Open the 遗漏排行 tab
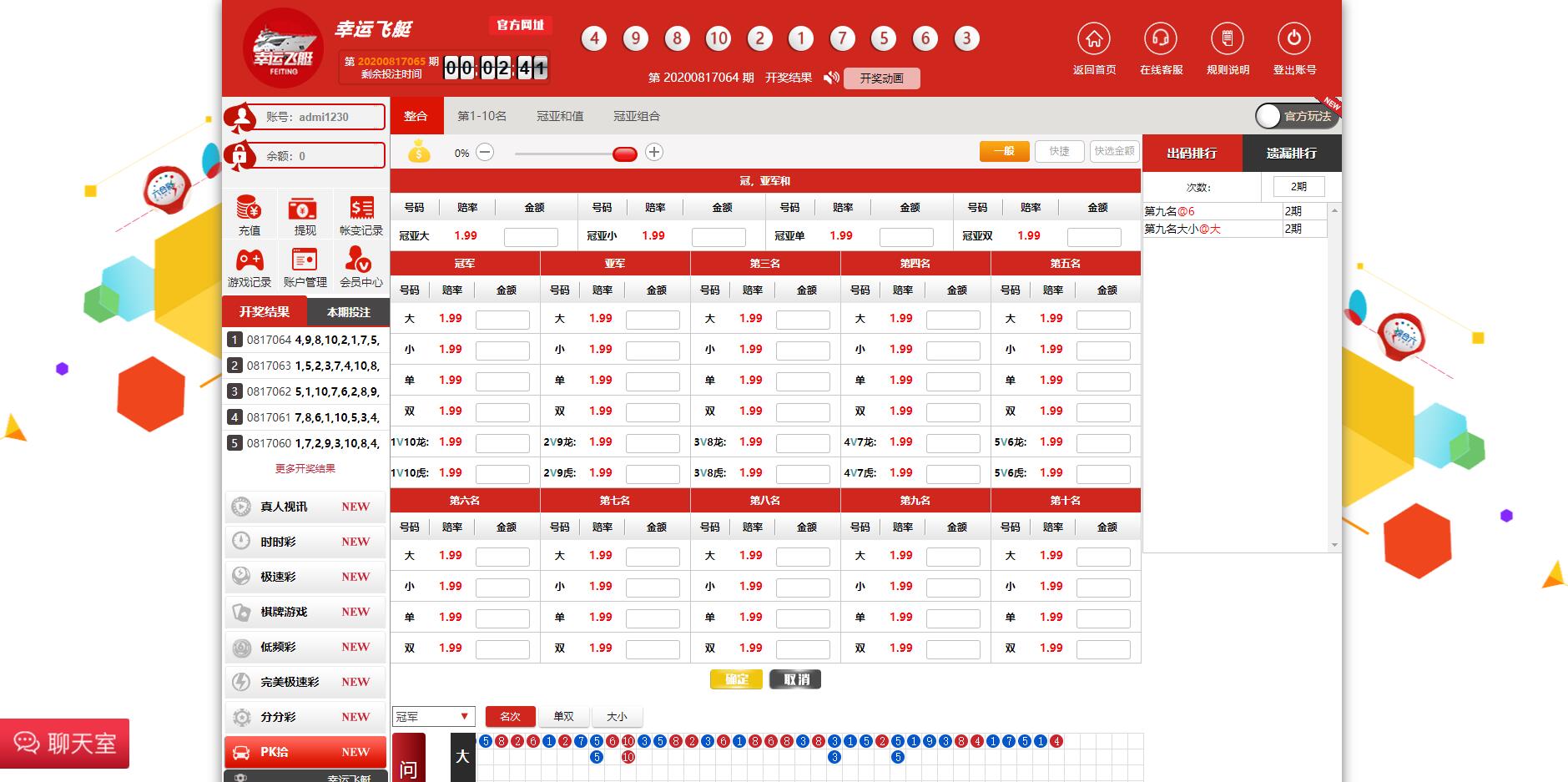This screenshot has height=782, width=1568. click(1291, 154)
